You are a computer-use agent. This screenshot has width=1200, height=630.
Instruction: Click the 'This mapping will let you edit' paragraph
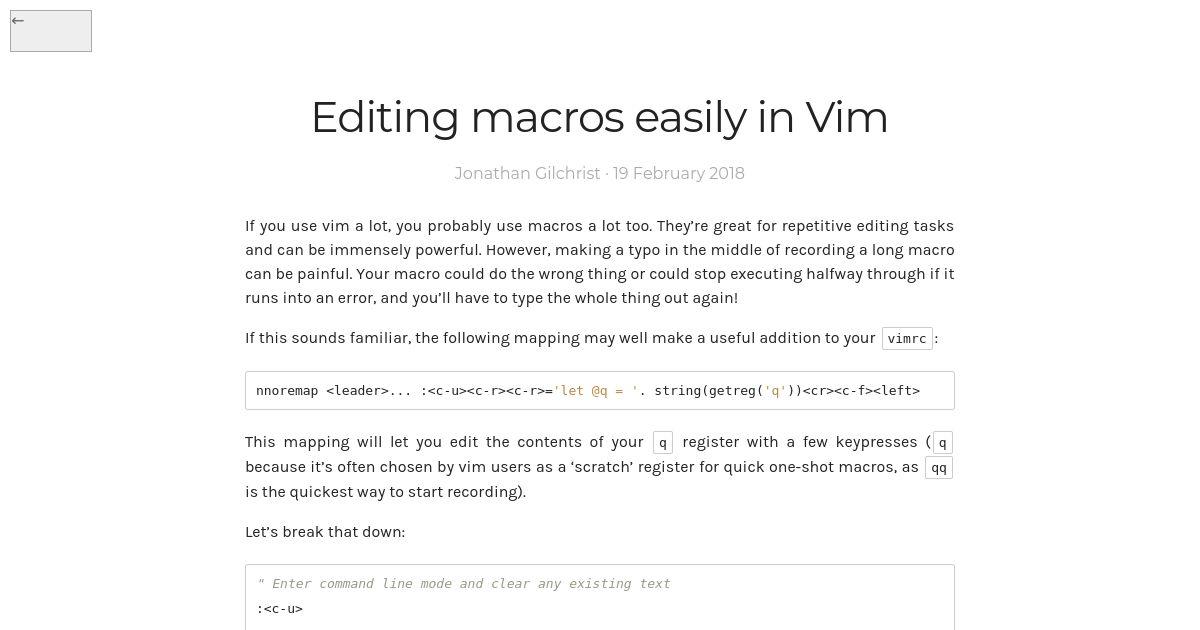coord(600,467)
